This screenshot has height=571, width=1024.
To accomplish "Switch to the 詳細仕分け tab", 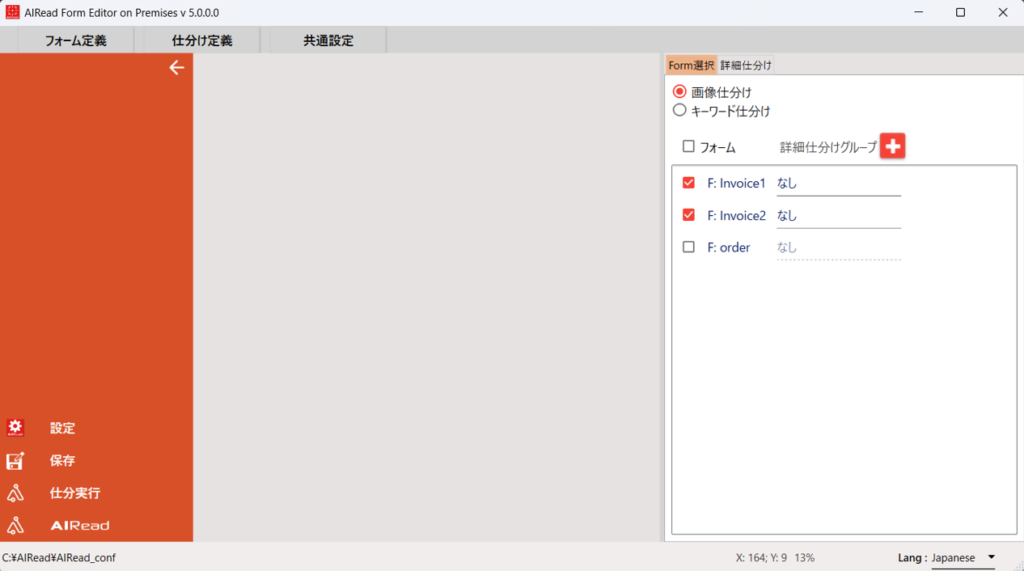I will click(x=746, y=65).
